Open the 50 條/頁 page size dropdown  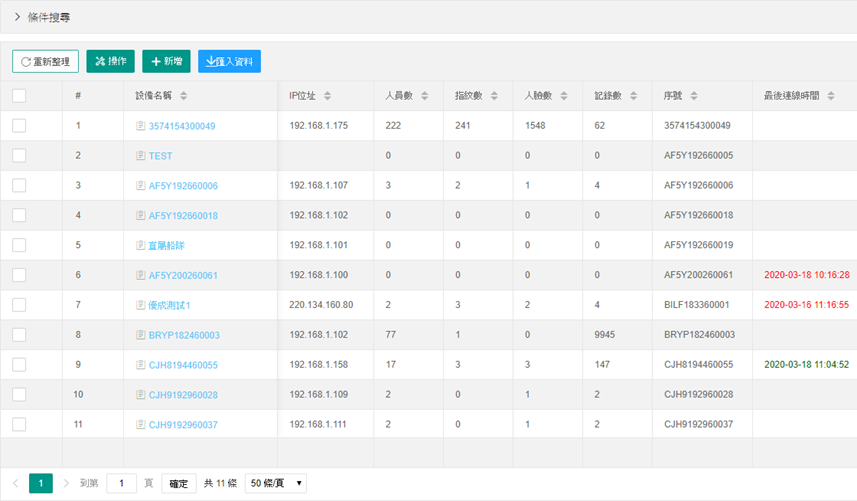(x=275, y=483)
